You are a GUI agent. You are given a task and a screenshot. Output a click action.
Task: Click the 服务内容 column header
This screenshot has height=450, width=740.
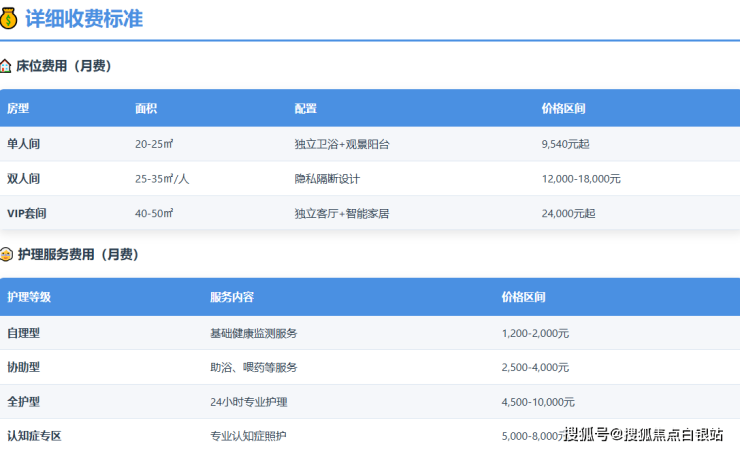[x=231, y=297]
